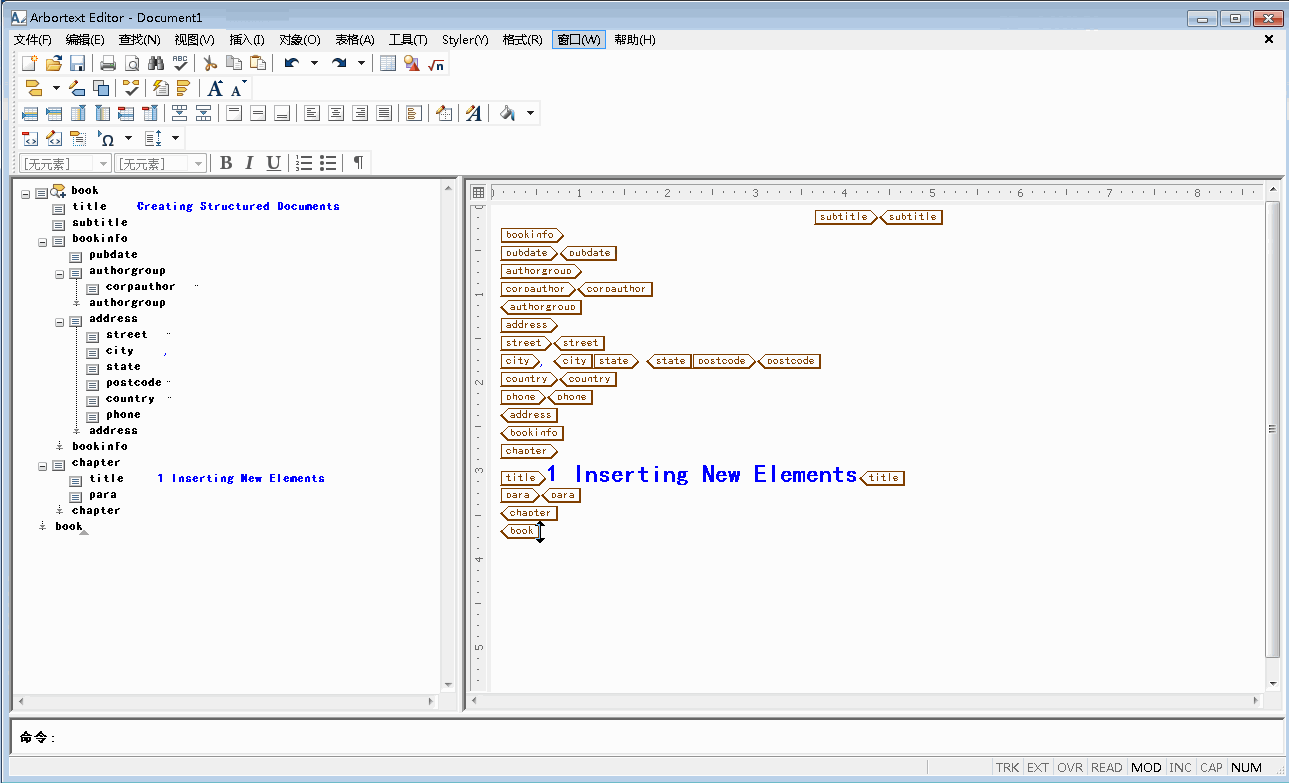Toggle bold formatting
This screenshot has height=783, width=1289.
(x=226, y=163)
